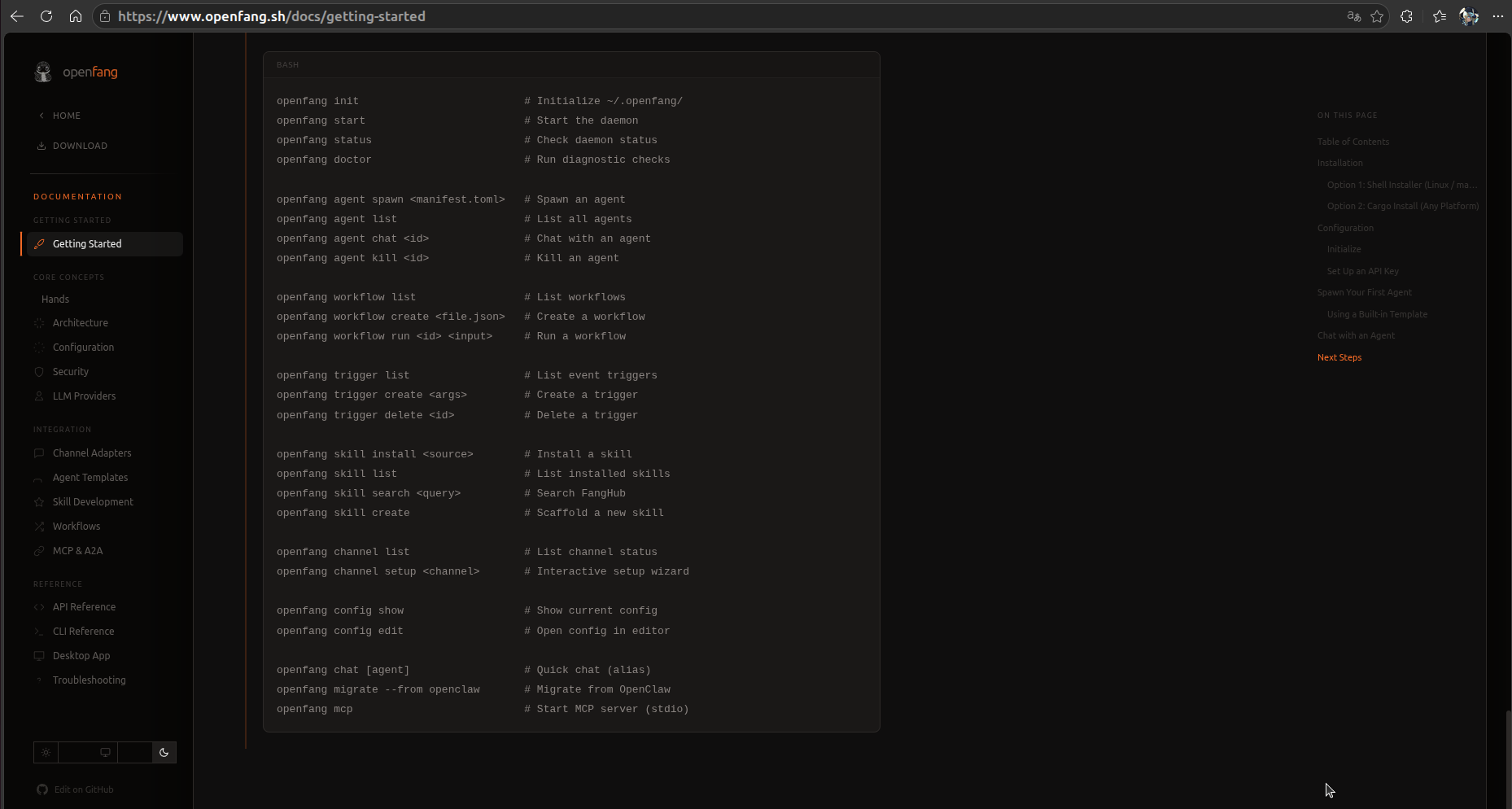Click the person icon next to LLM Providers
This screenshot has height=809, width=1512.
39,396
